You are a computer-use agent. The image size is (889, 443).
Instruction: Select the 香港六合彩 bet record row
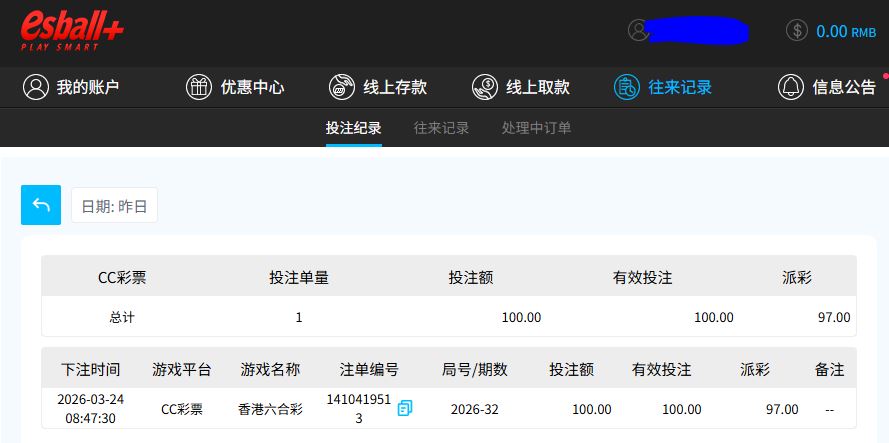(x=269, y=409)
